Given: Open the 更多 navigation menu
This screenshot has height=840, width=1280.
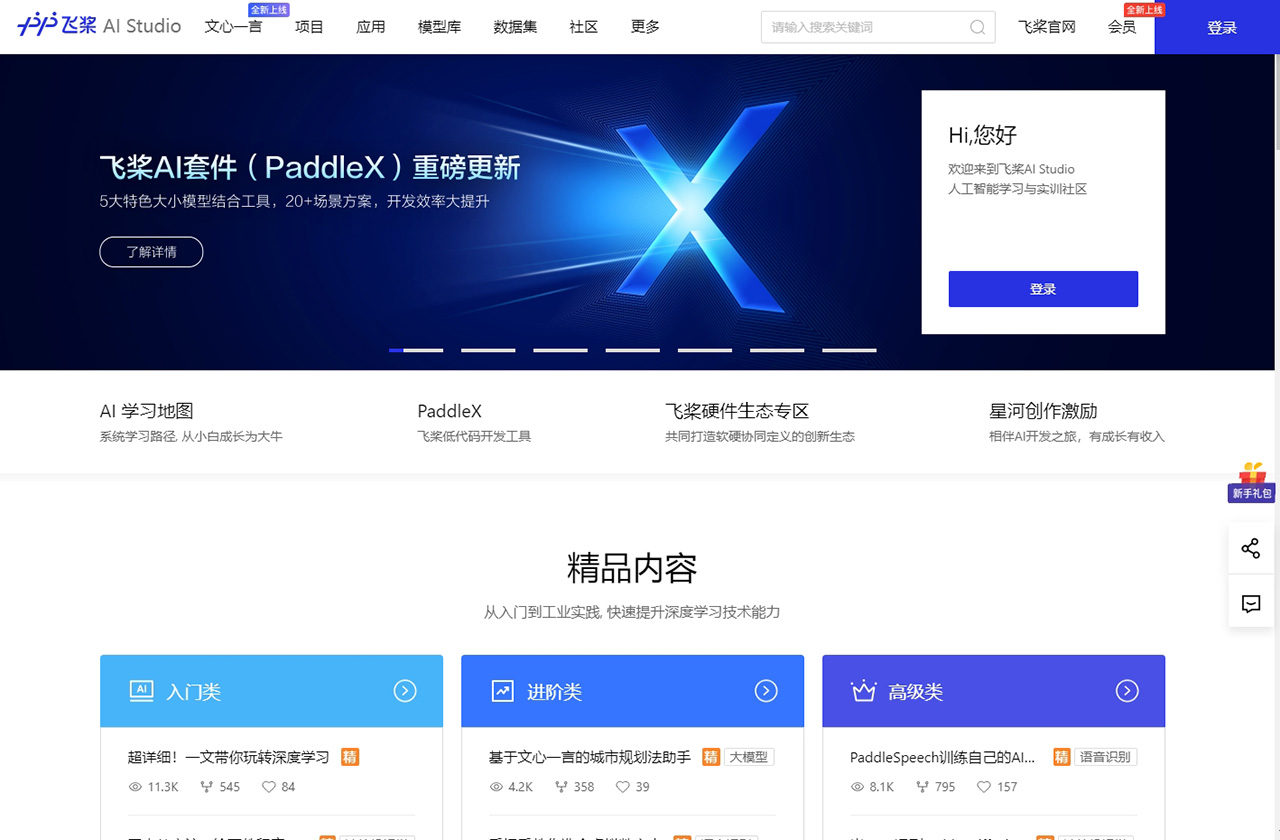Looking at the screenshot, I should pyautogui.click(x=645, y=27).
